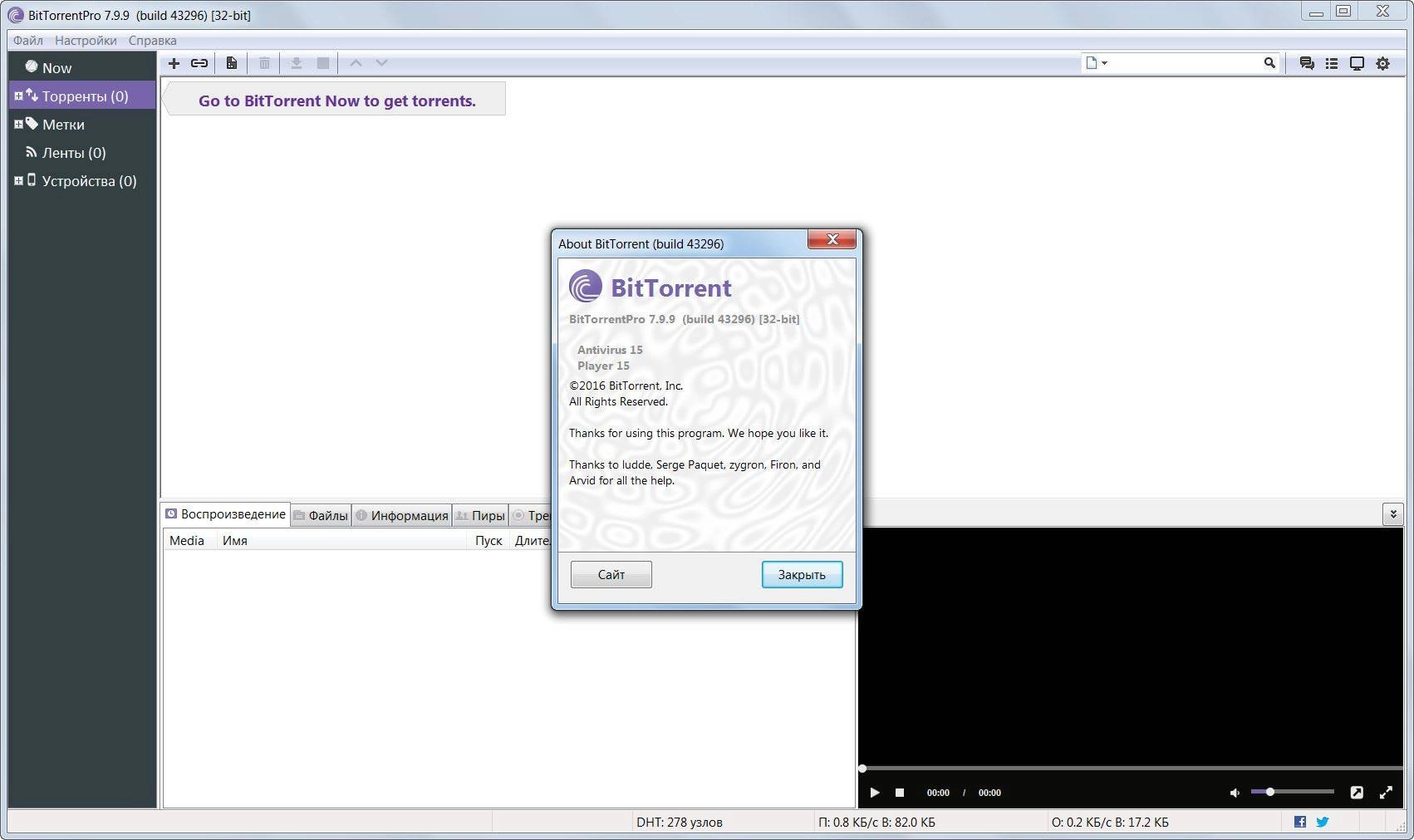Switch to the Пиры tab
The width and height of the screenshot is (1414, 840).
pyautogui.click(x=480, y=515)
